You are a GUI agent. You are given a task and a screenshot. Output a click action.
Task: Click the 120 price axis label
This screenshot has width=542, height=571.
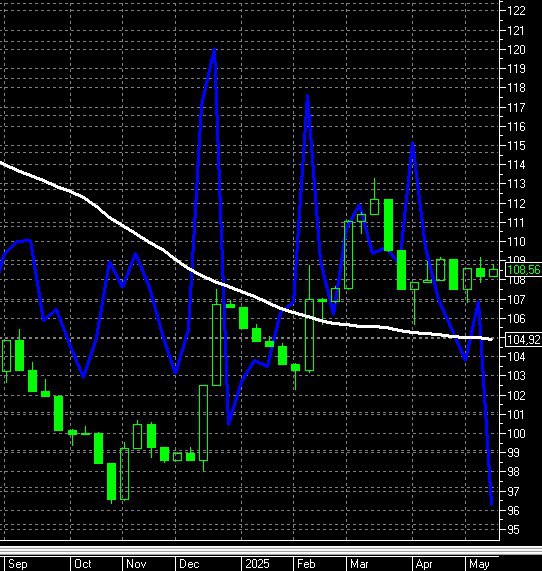(516, 49)
